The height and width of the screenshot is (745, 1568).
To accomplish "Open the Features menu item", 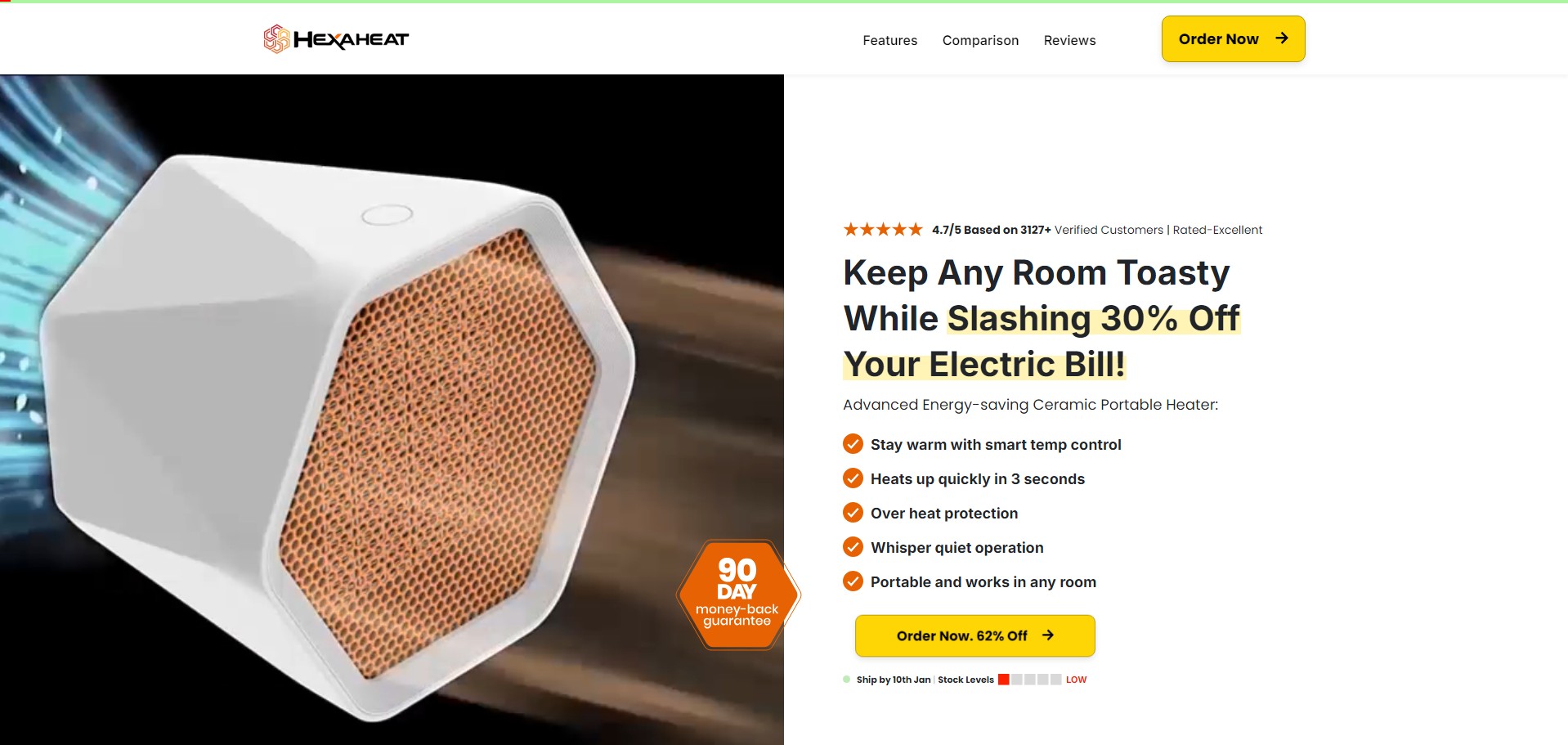I will coord(889,40).
